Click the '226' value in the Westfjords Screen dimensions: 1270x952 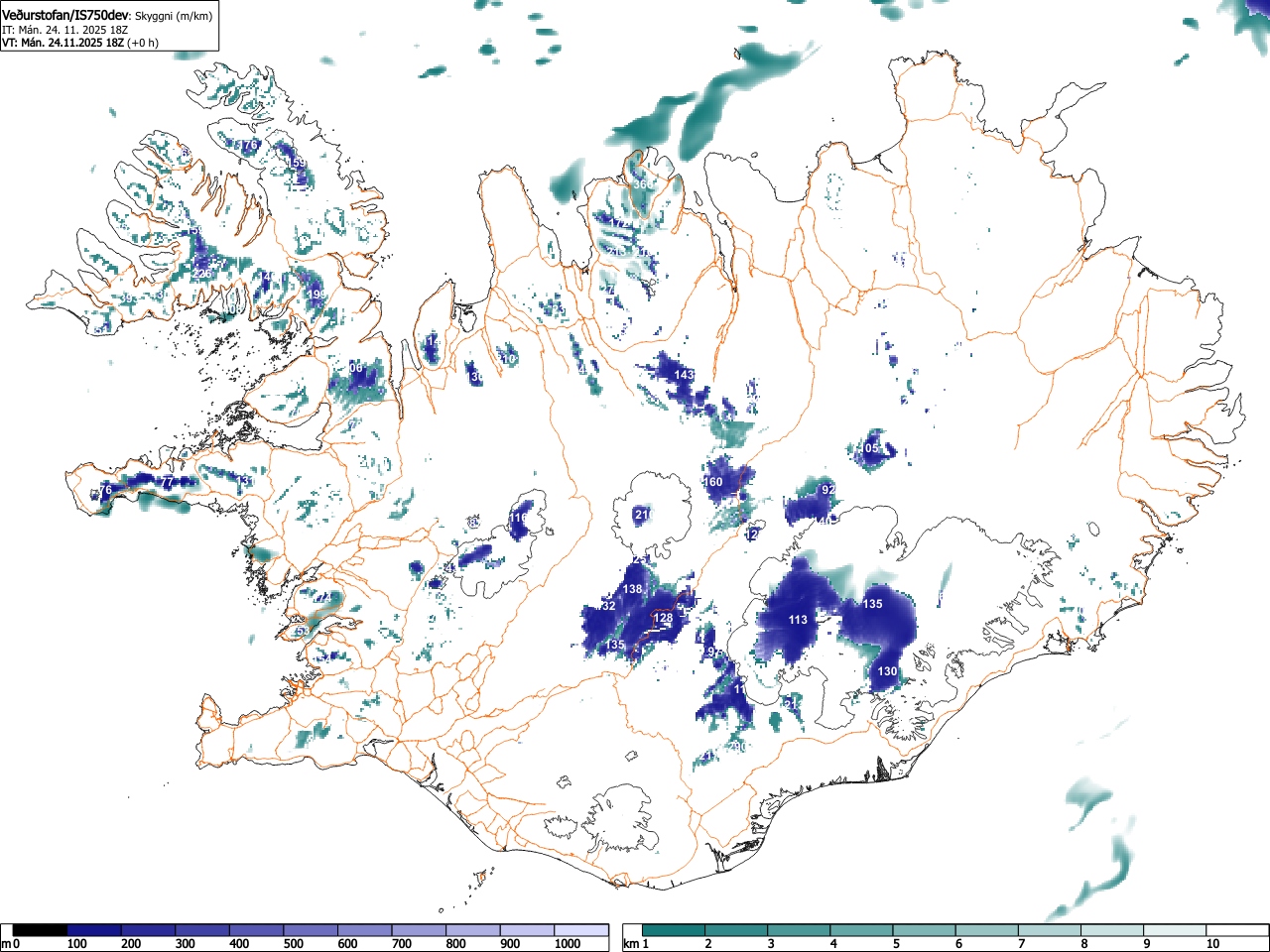[201, 274]
